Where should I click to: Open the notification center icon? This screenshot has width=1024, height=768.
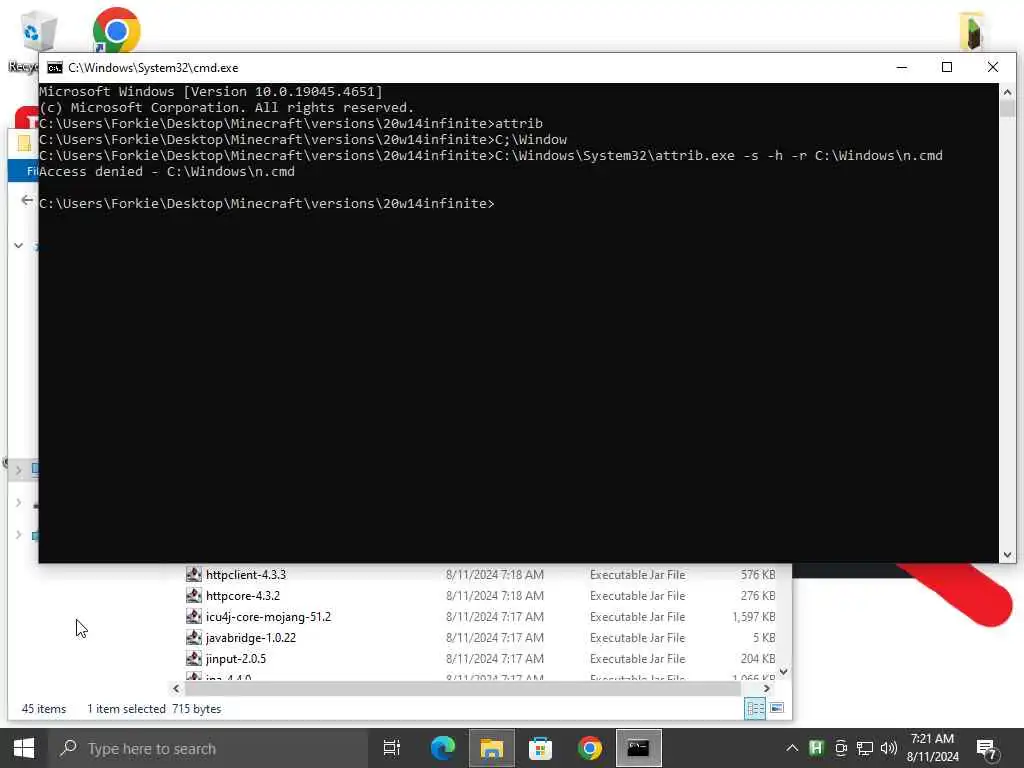[987, 749]
